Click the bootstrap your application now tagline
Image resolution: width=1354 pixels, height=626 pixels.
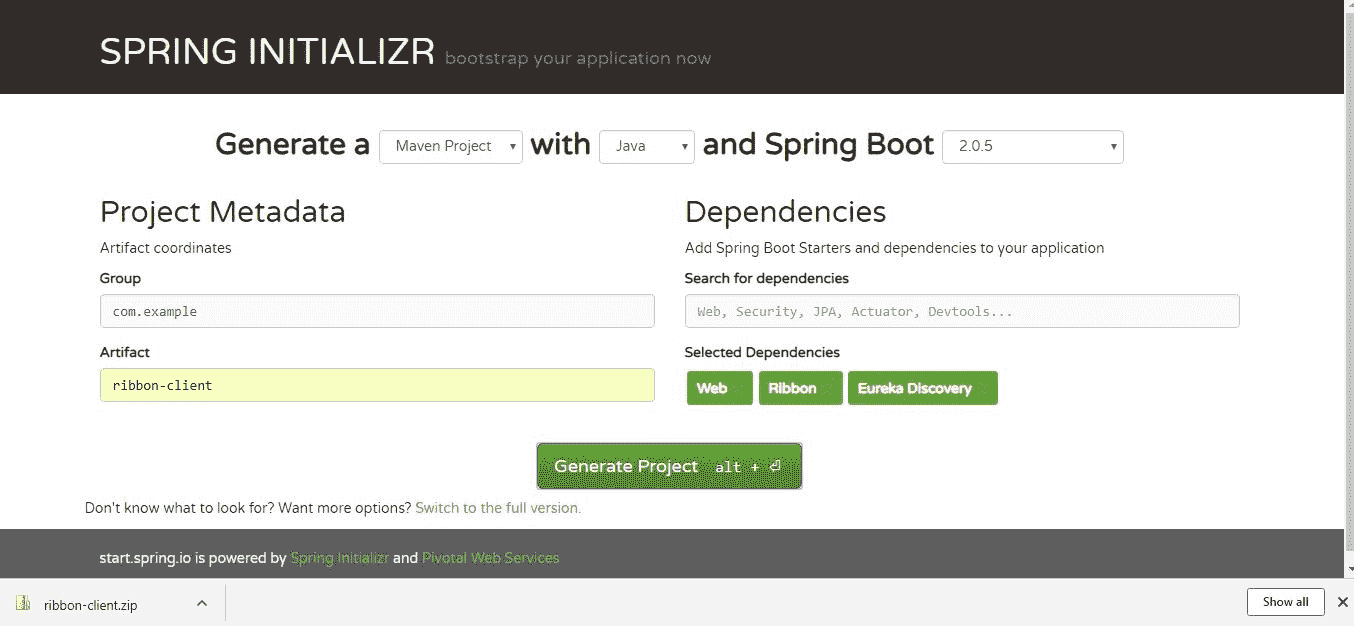tap(578, 59)
